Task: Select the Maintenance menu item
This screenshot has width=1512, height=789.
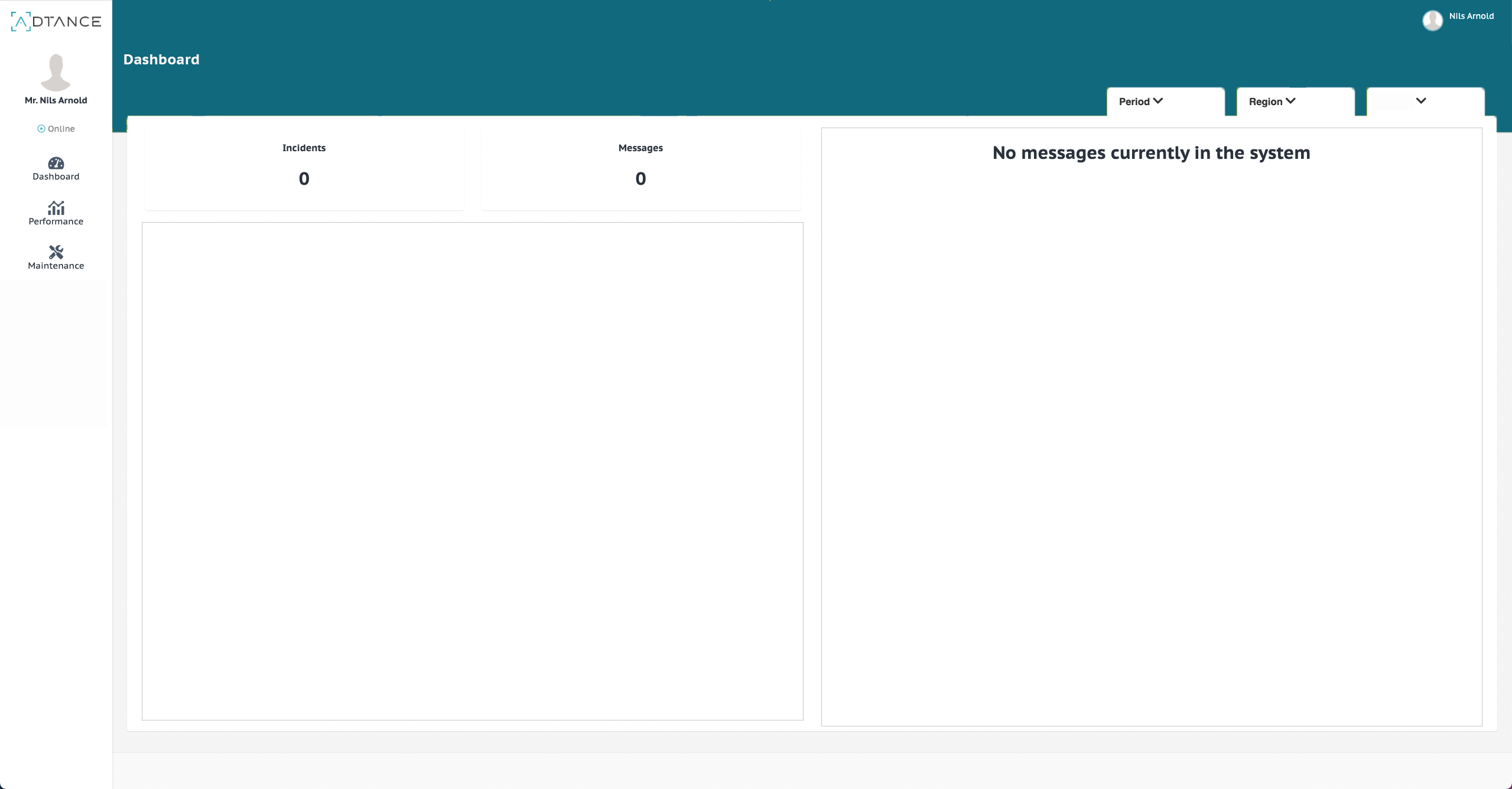Action: click(x=56, y=258)
